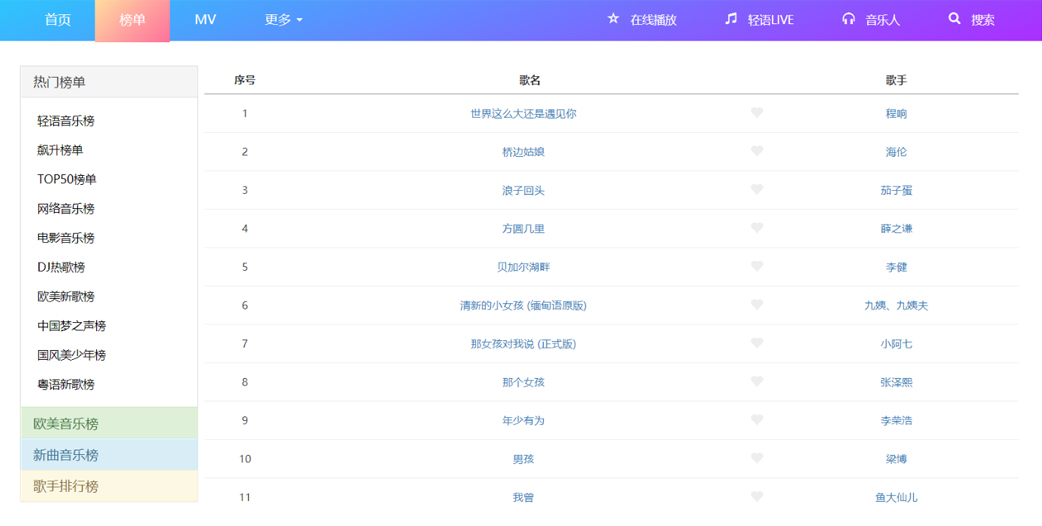Open song 男孩
The height and width of the screenshot is (526, 1042).
tap(523, 459)
